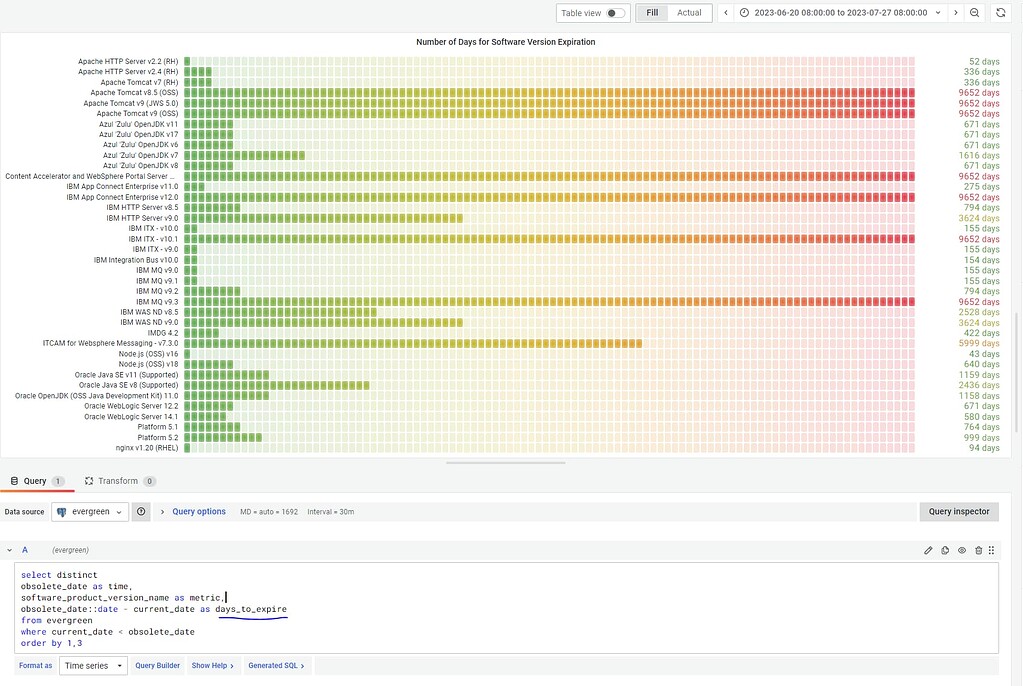Hide query A using the eye icon
Image resolution: width=1023 pixels, height=686 pixels.
[x=961, y=550]
